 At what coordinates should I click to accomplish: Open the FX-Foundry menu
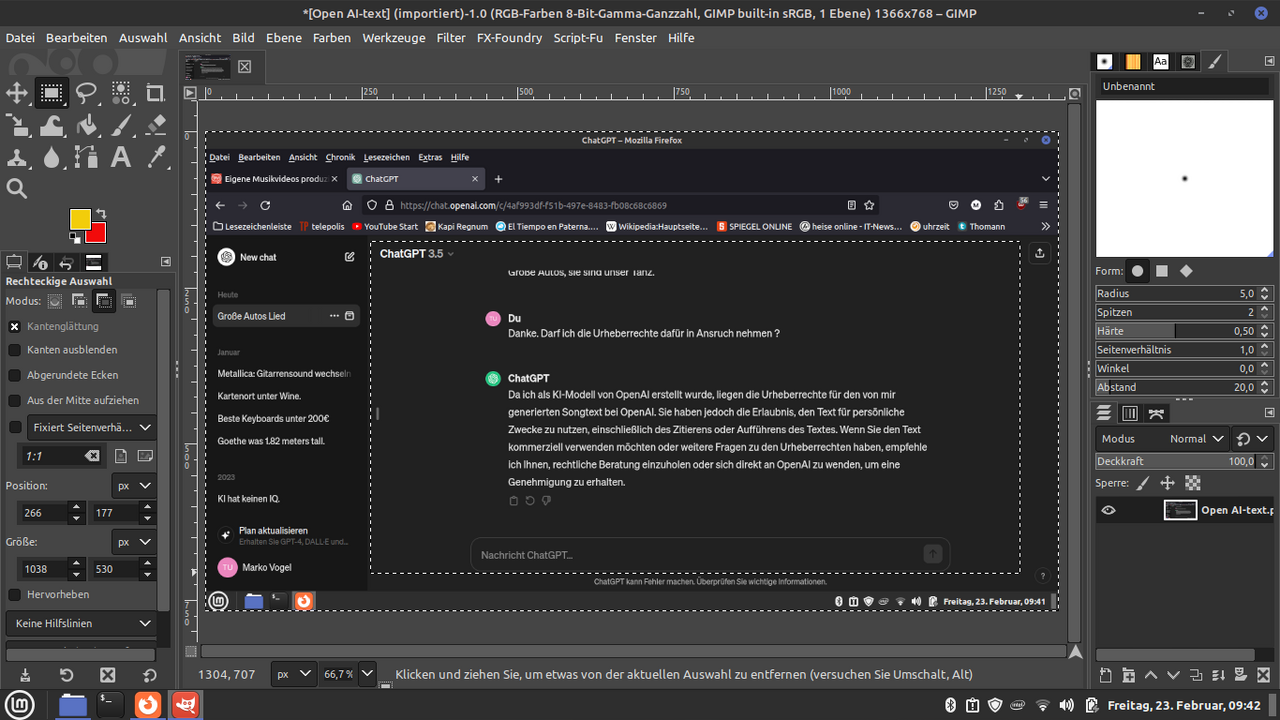[x=509, y=38]
